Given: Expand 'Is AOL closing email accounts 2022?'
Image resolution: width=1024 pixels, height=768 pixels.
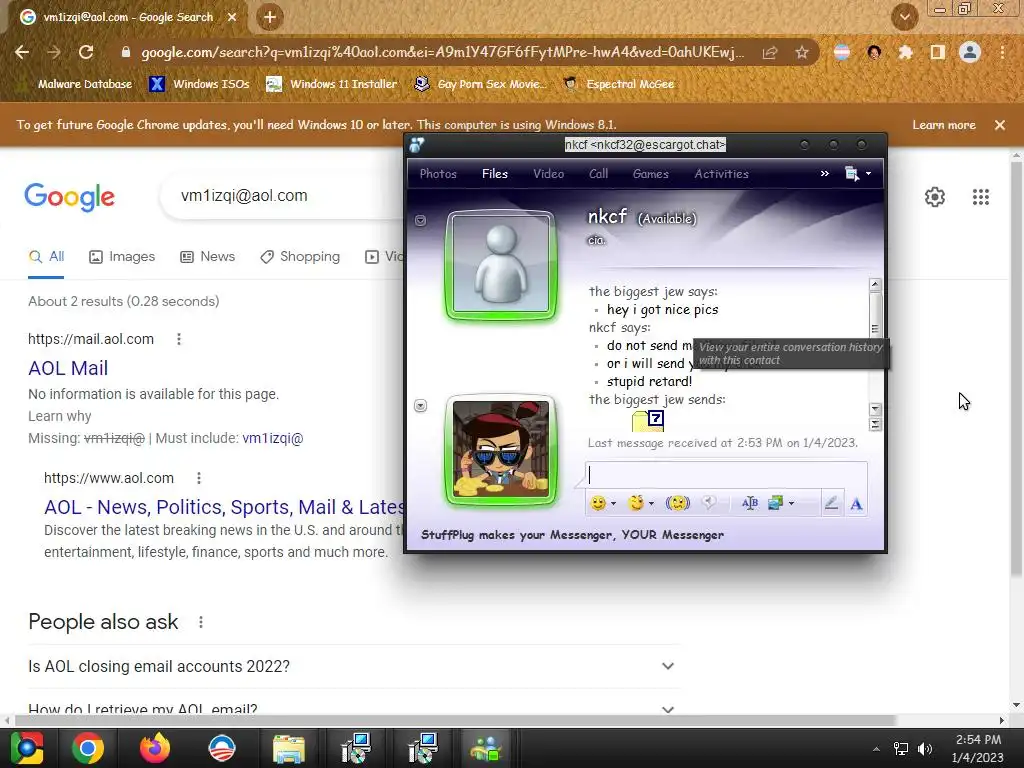Looking at the screenshot, I should tap(667, 666).
